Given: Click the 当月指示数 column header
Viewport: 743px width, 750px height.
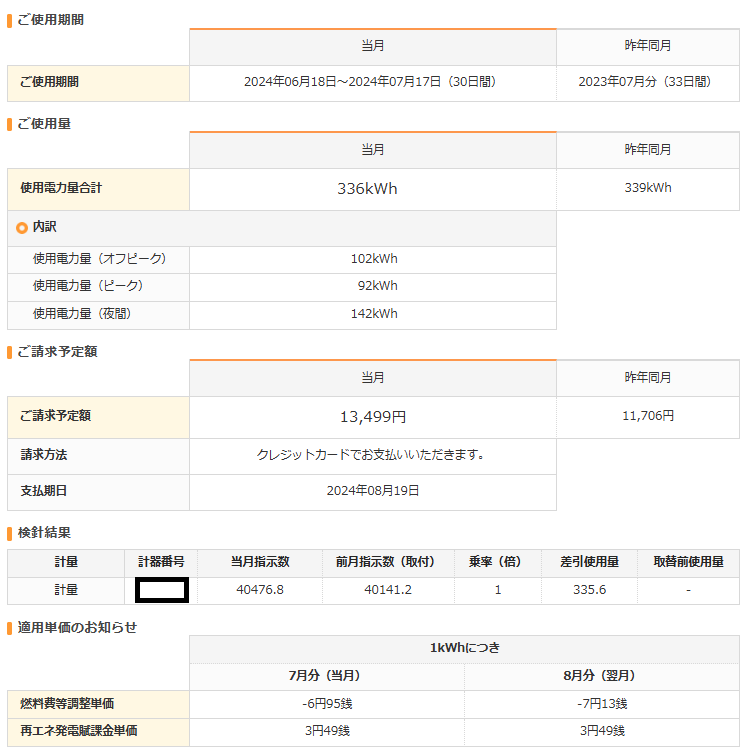Looking at the screenshot, I should tap(260, 562).
